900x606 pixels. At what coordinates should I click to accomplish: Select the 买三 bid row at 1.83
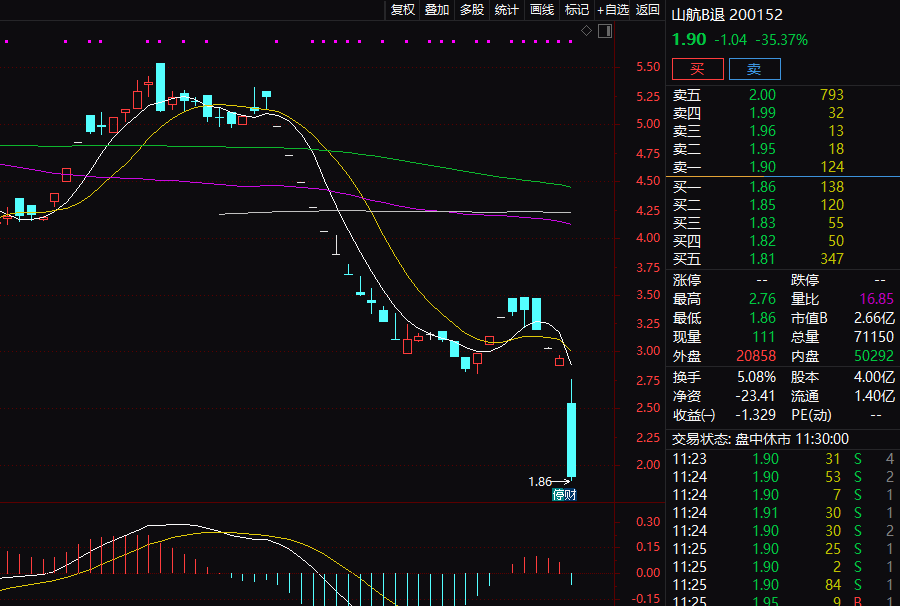click(783, 223)
